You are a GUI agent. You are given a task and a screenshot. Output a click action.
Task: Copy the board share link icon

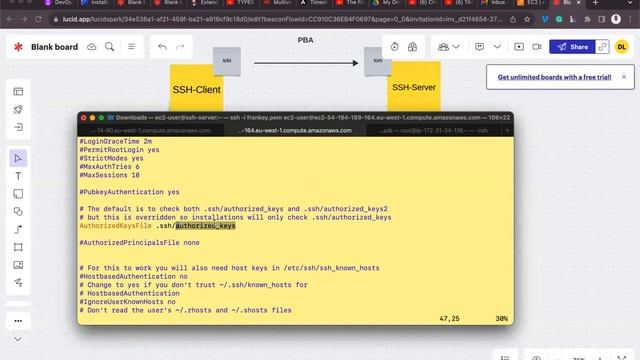pyautogui.click(x=602, y=47)
